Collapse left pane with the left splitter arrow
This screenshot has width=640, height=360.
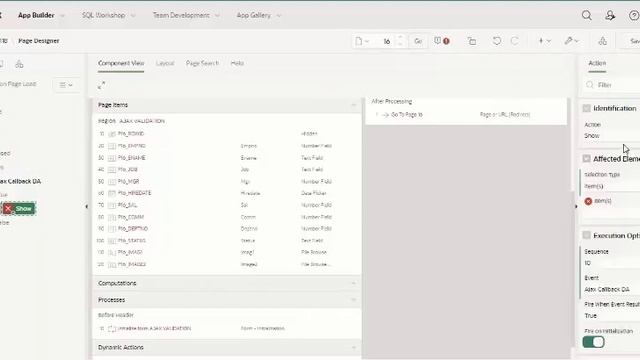[87, 207]
